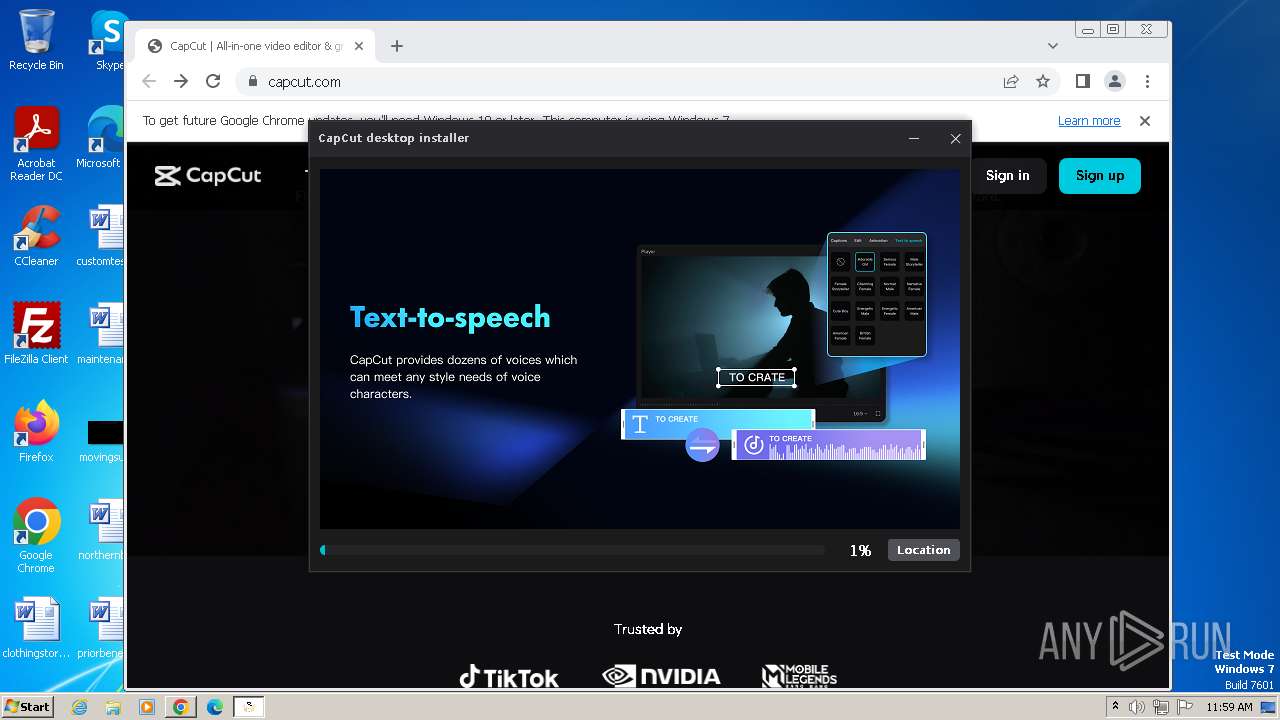
Task: Open Internet Explorer from the taskbar
Action: pos(80,707)
